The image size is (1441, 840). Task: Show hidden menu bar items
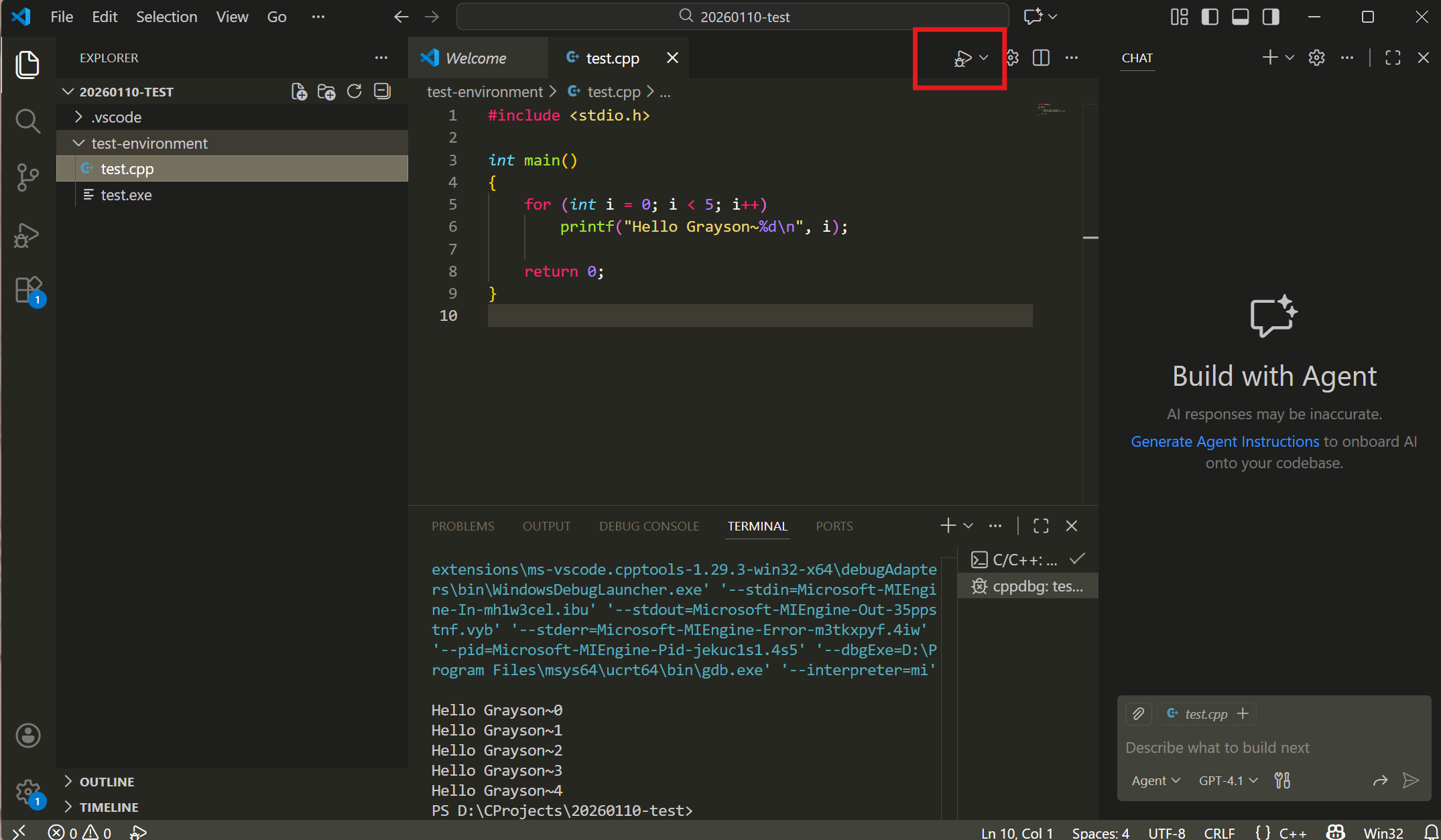(318, 17)
